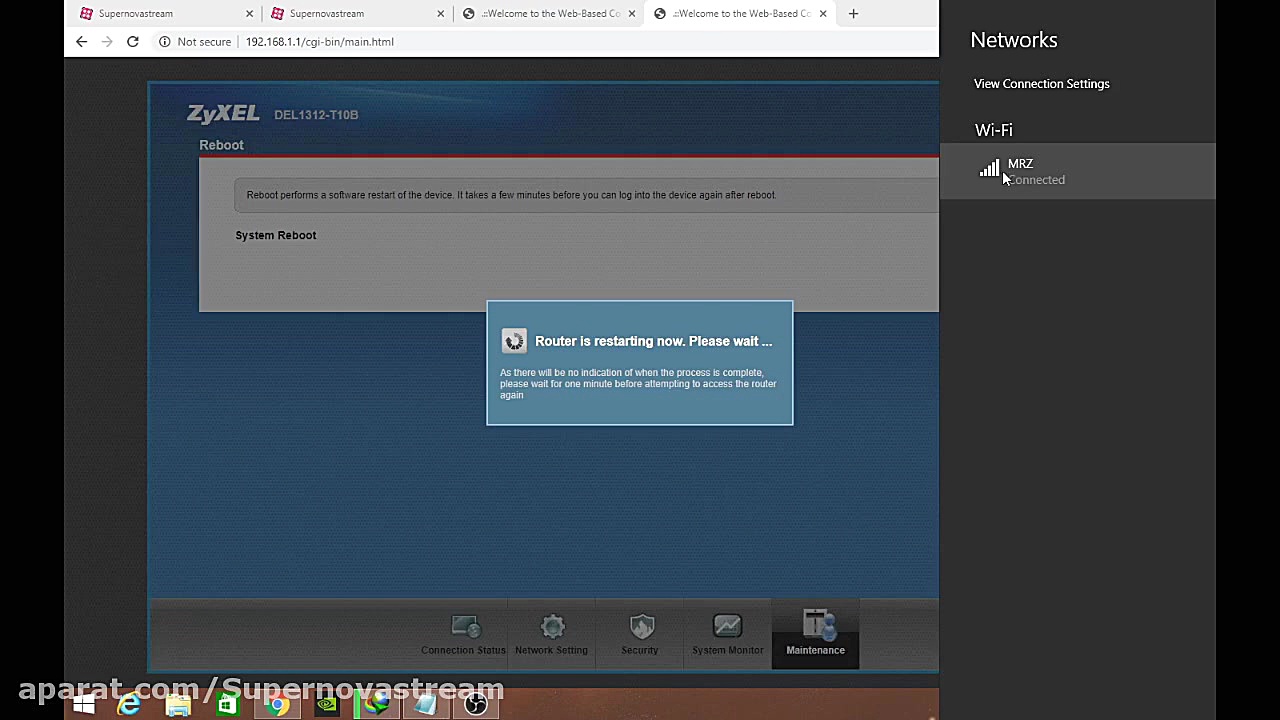The image size is (1280, 720).
Task: Open a new browser tab
Action: click(x=853, y=13)
